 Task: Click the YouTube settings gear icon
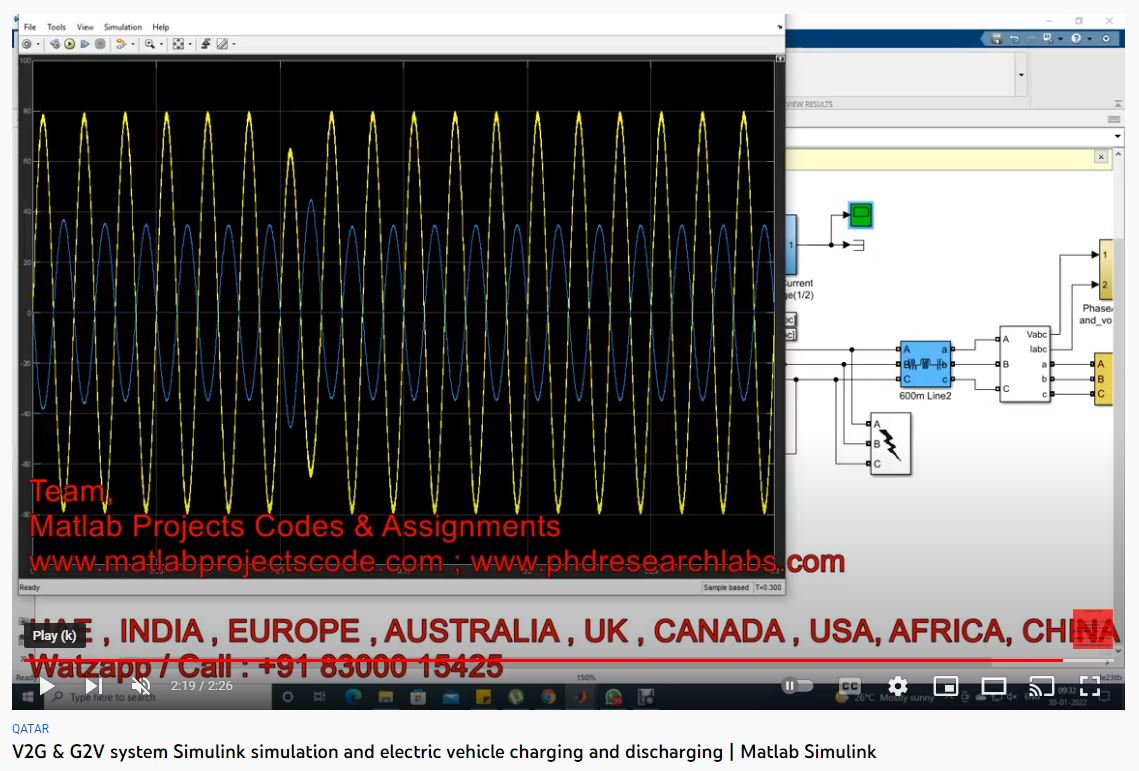click(898, 686)
